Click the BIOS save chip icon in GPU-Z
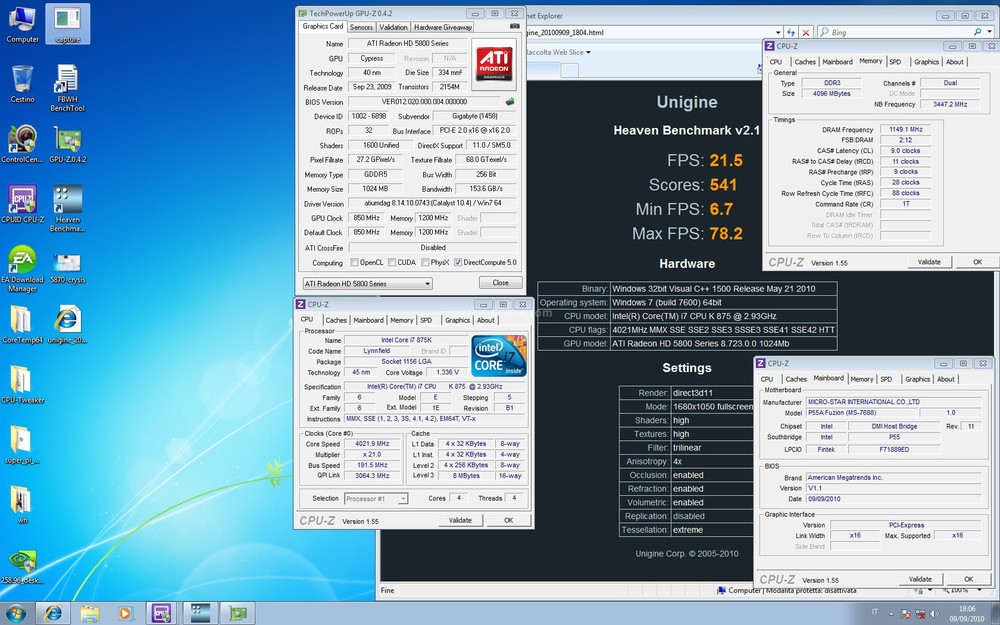This screenshot has width=1000, height=625. pyautogui.click(x=510, y=101)
